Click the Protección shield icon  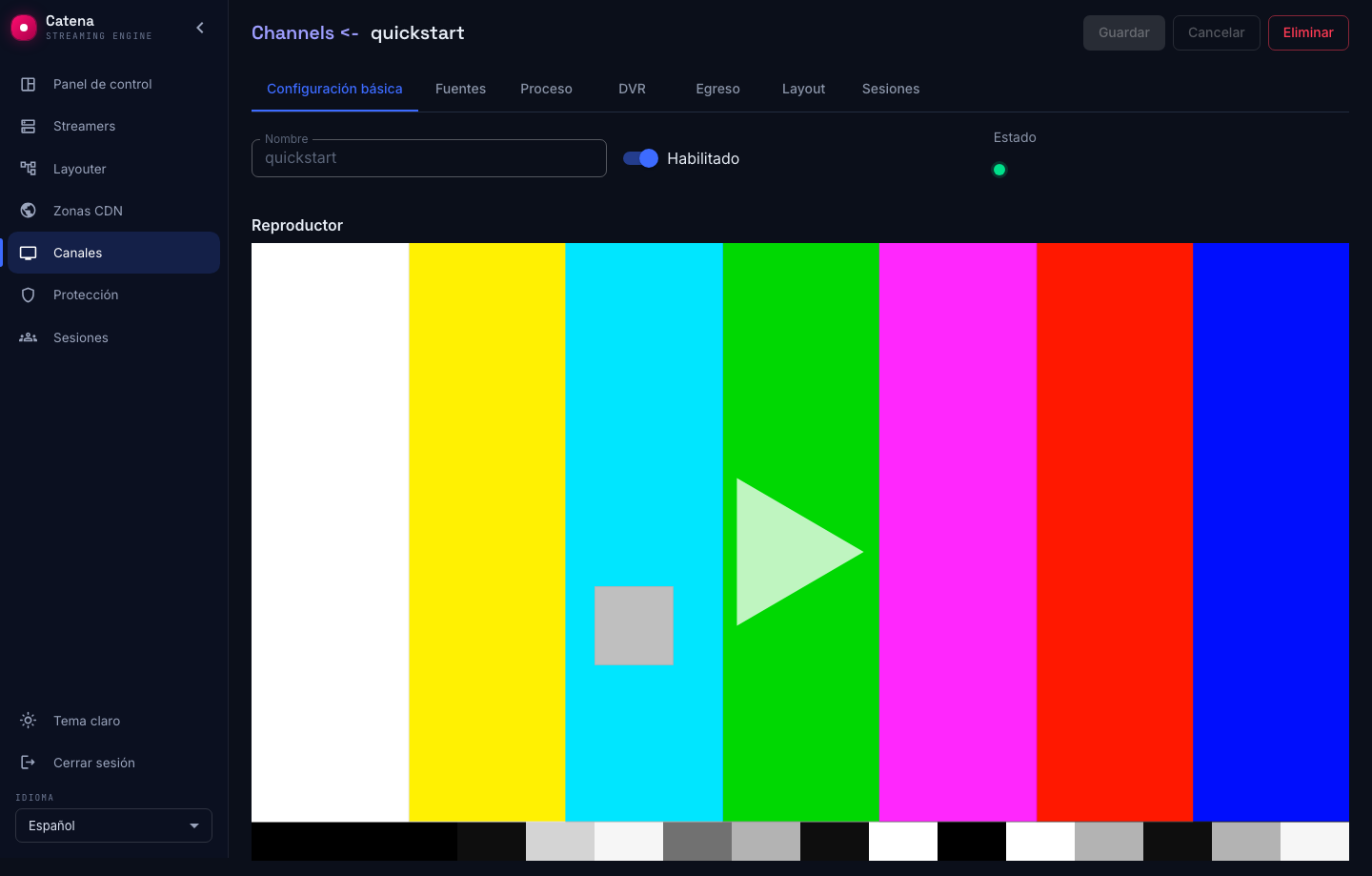[29, 295]
